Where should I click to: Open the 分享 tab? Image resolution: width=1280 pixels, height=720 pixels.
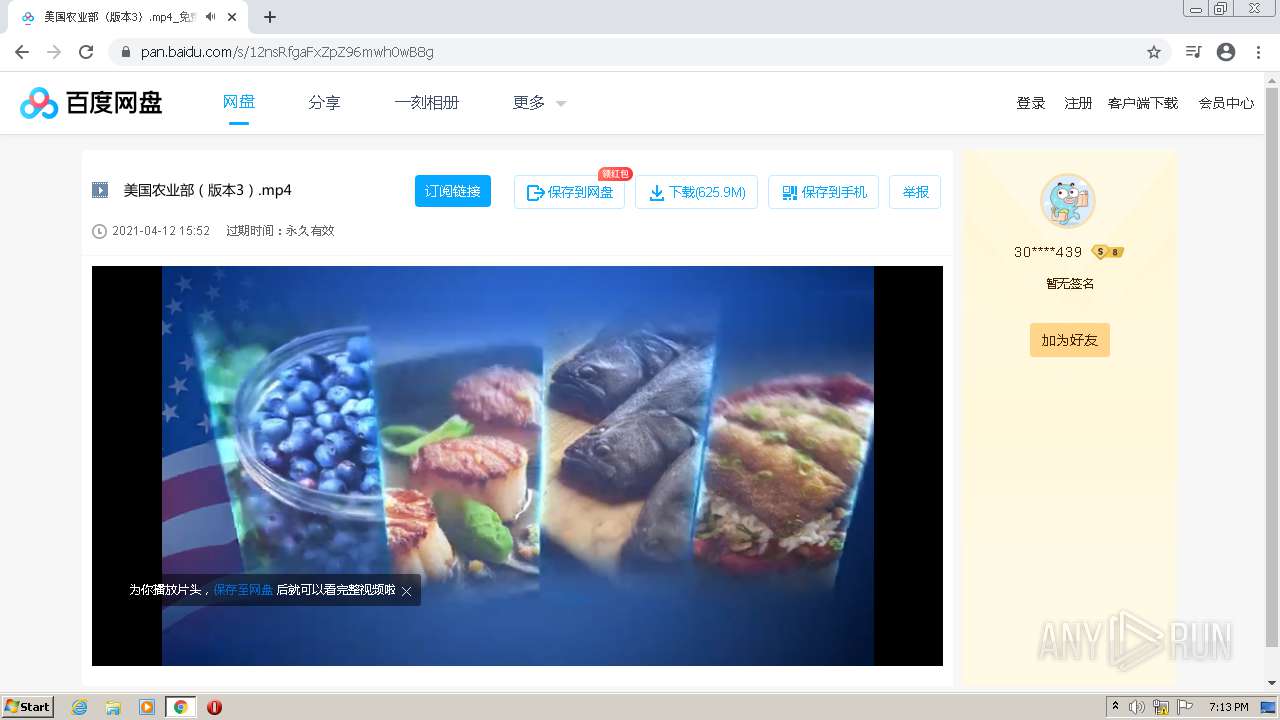pos(324,102)
